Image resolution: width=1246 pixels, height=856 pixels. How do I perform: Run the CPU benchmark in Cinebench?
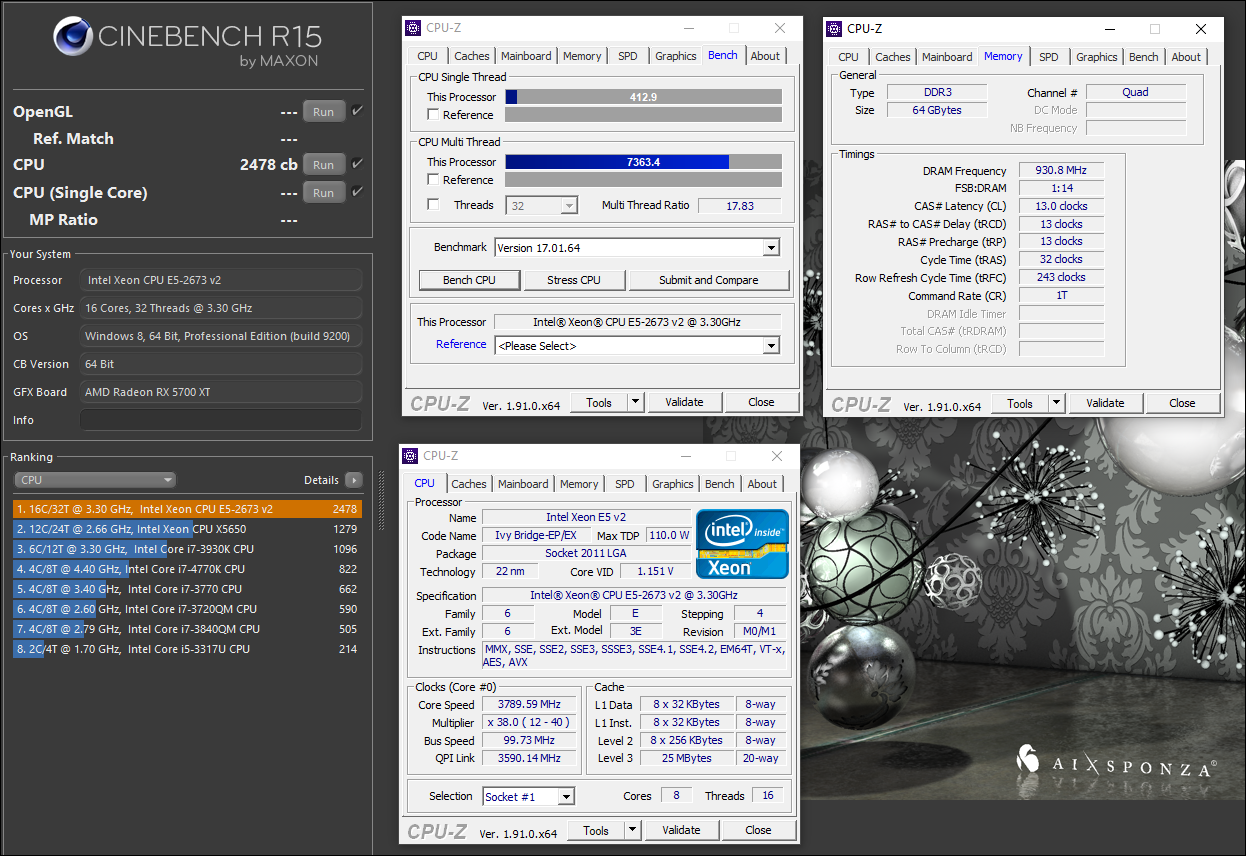[x=324, y=164]
